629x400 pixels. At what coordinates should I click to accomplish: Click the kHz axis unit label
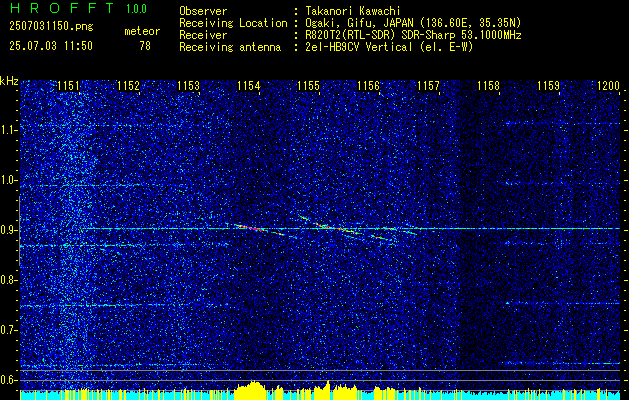coord(9,81)
